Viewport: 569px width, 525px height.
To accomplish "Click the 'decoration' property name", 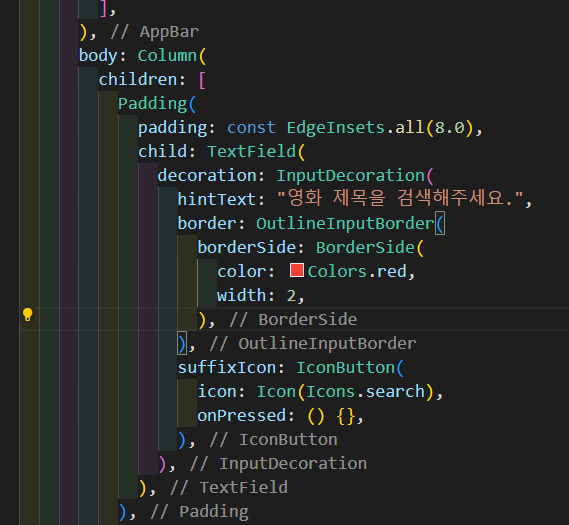I will point(207,176).
